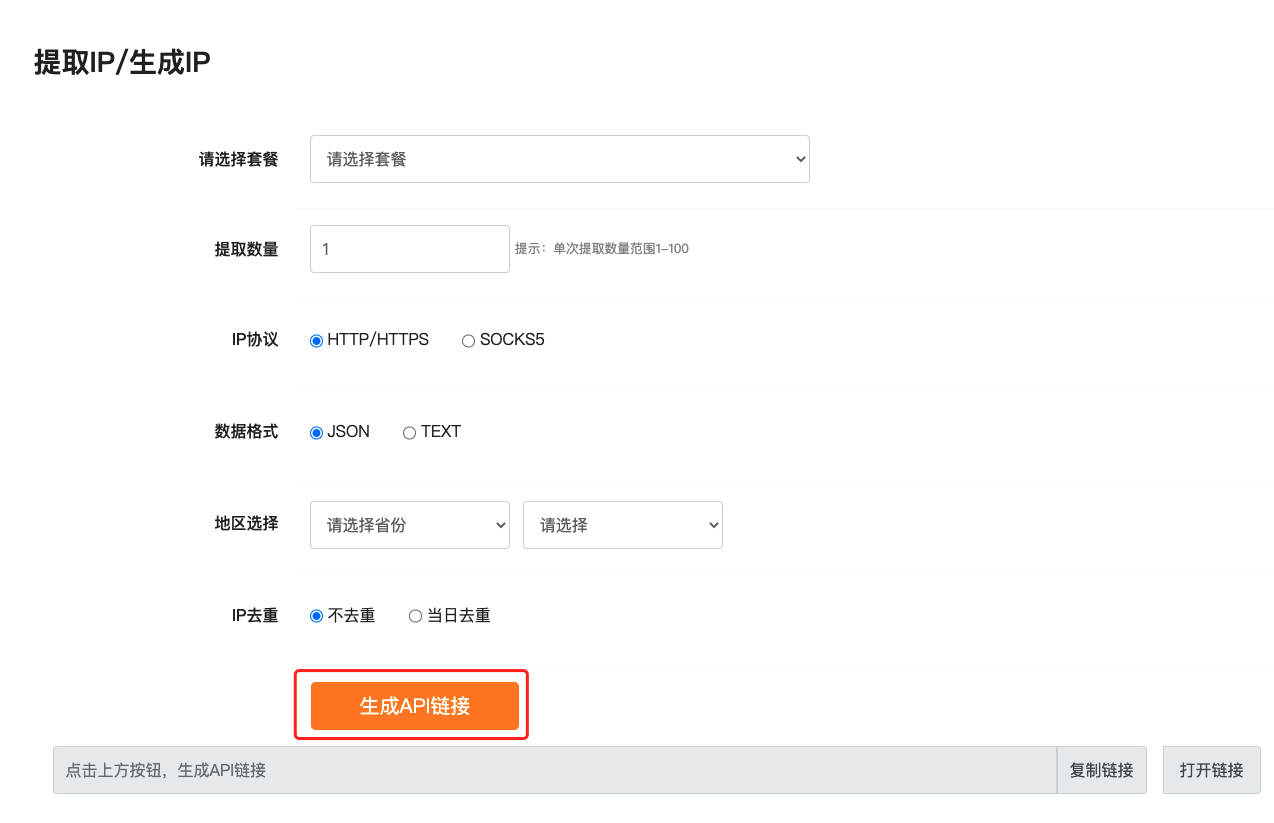Switch data format to TEXT

point(409,432)
